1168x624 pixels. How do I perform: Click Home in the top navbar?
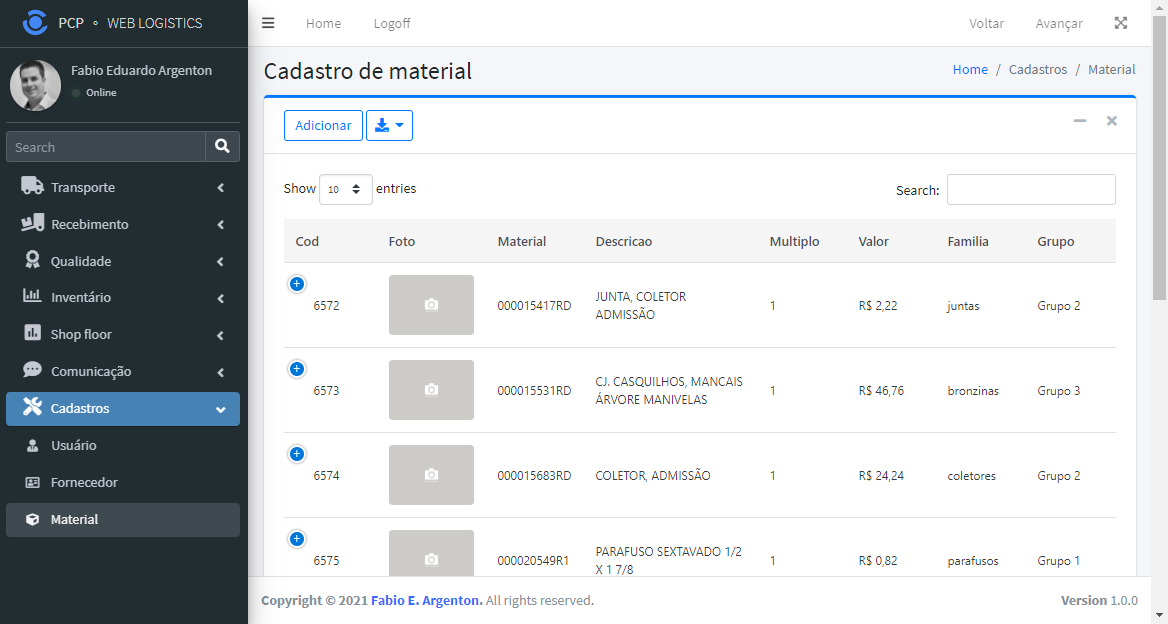coord(323,23)
